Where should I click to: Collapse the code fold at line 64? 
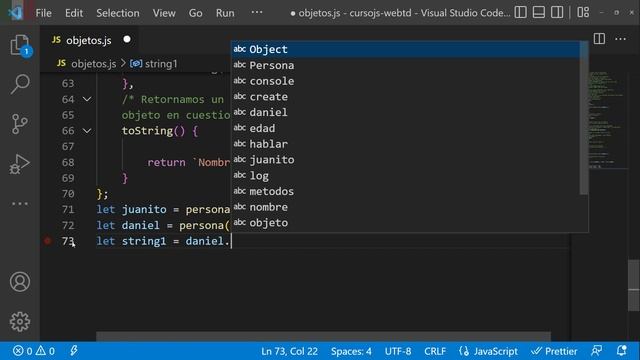pyautogui.click(x=87, y=99)
